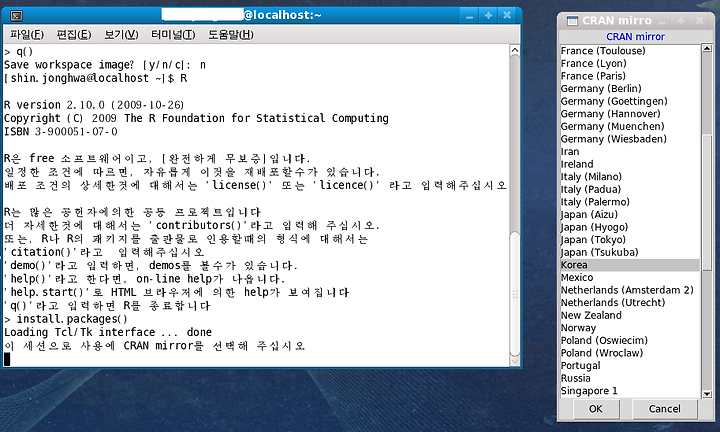Viewport: 720px width, 432px height.
Task: Select Netherlands (Amsterdam 2) mirror
Action: pos(630,290)
